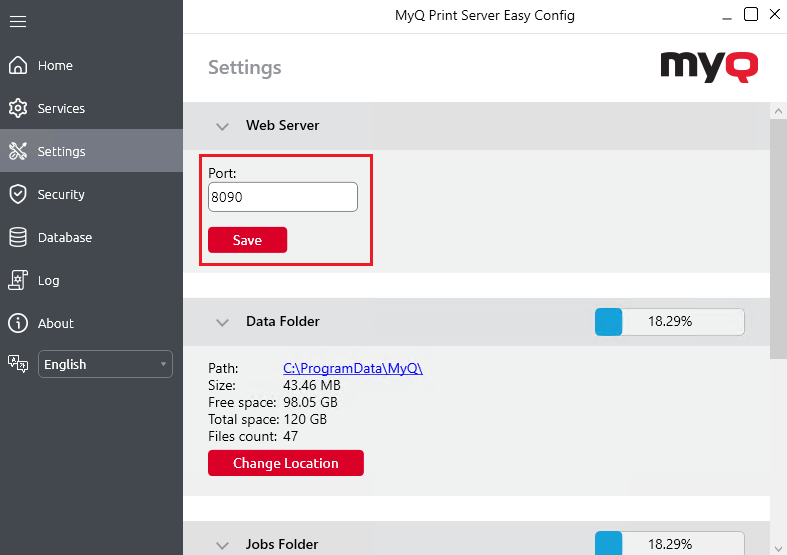The height and width of the screenshot is (555, 787).
Task: Click the Database cylinder icon
Action: click(18, 238)
